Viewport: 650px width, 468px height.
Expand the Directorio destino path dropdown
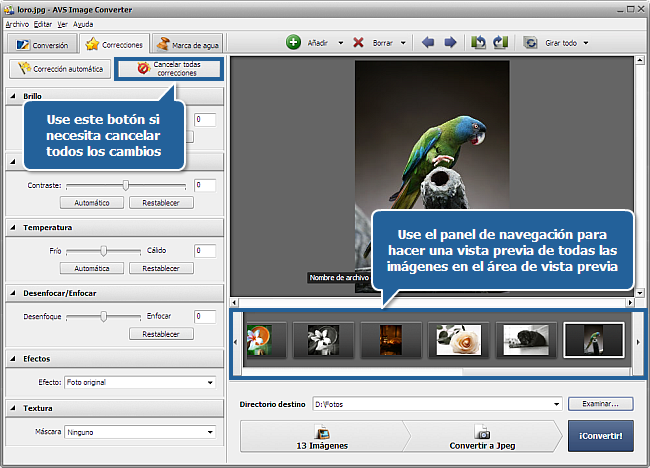555,404
